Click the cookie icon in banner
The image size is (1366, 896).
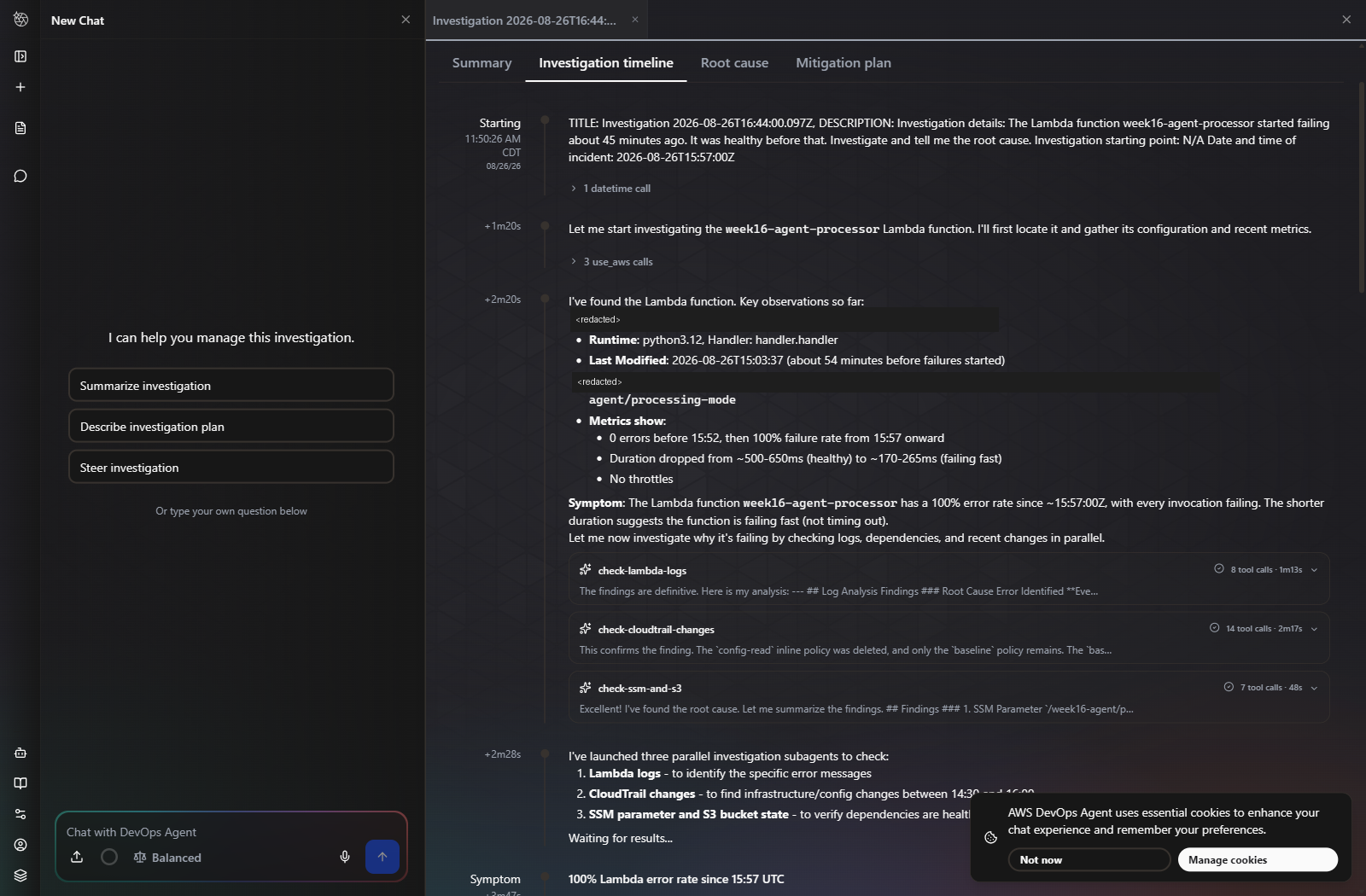pos(990,838)
